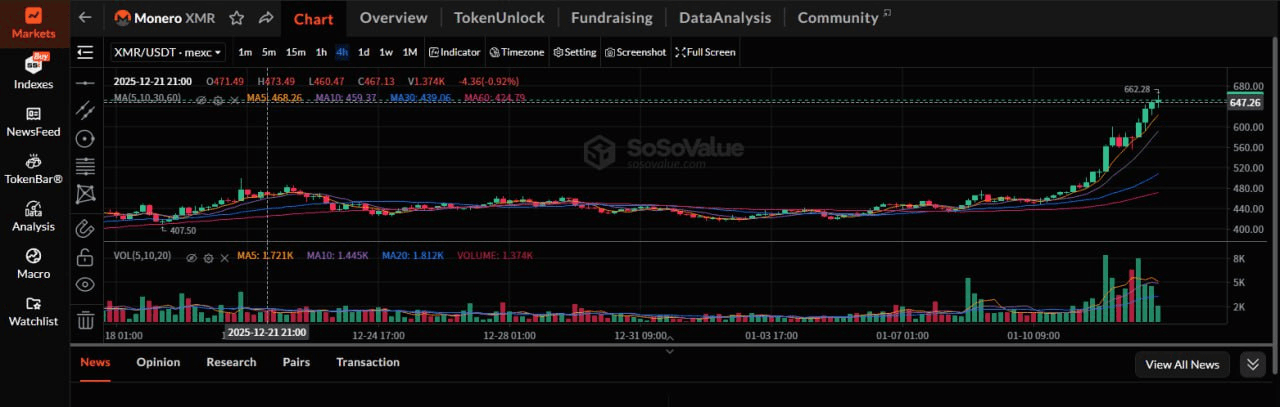Select the Opinion tab
Image resolution: width=1280 pixels, height=407 pixels.
click(158, 362)
